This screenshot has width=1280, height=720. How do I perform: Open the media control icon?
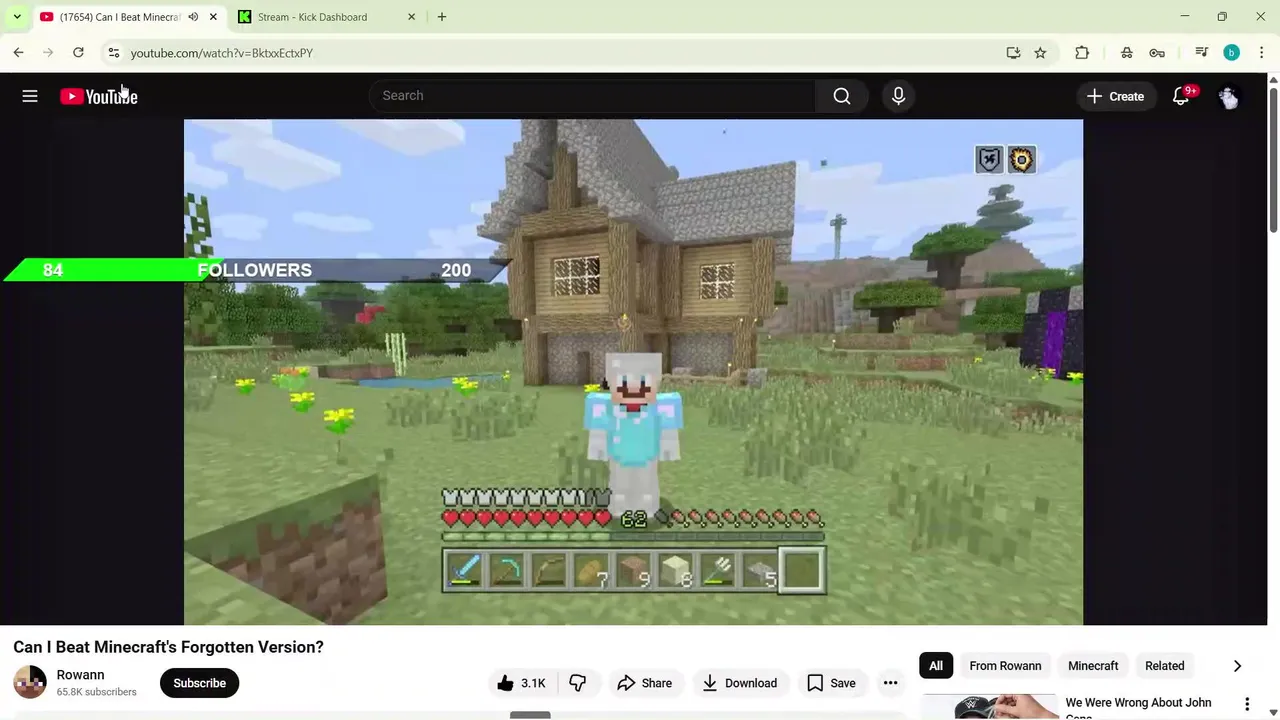pos(1202,53)
